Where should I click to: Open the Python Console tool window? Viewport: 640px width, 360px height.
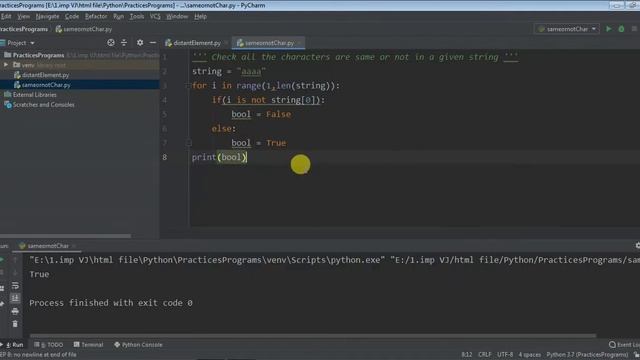(x=138, y=345)
